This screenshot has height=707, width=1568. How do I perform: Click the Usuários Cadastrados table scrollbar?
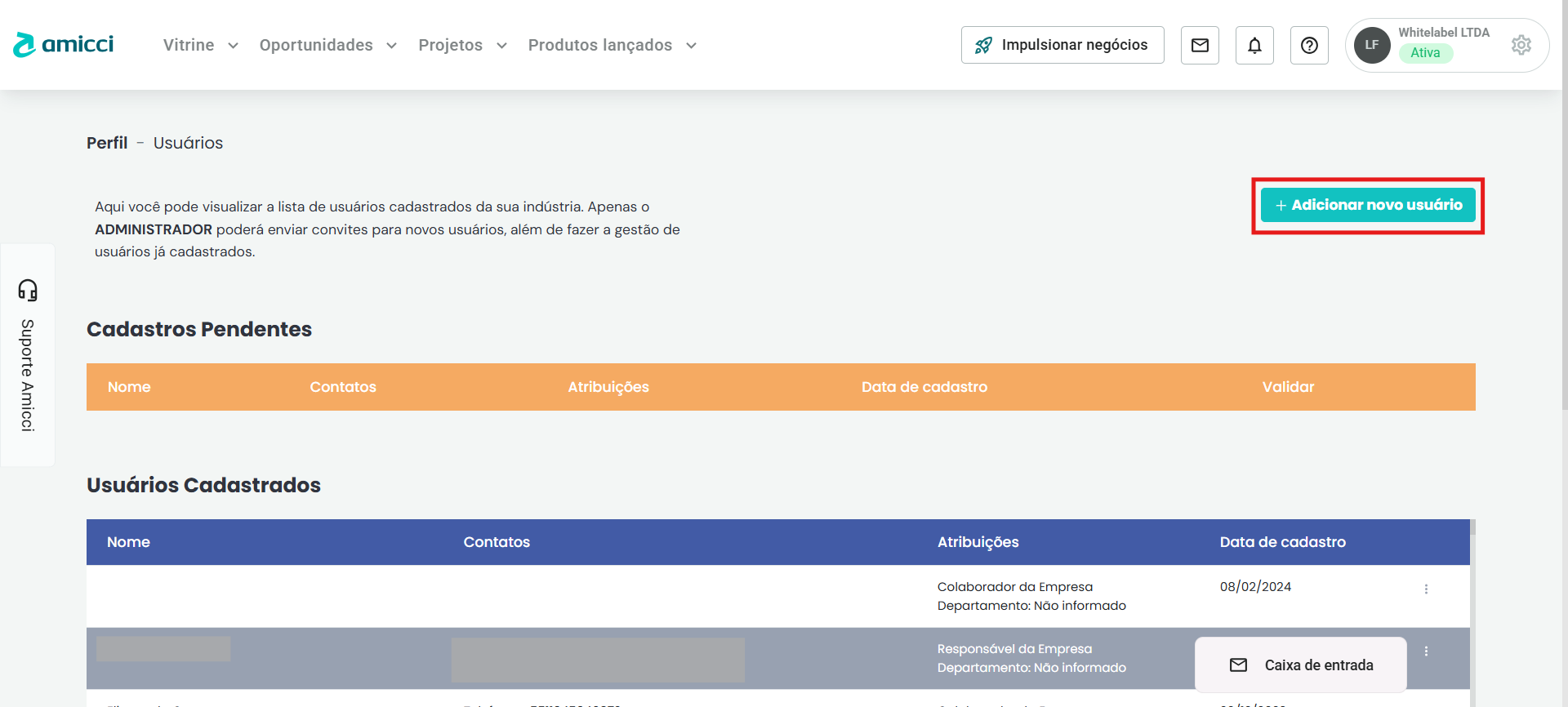coord(1472,612)
